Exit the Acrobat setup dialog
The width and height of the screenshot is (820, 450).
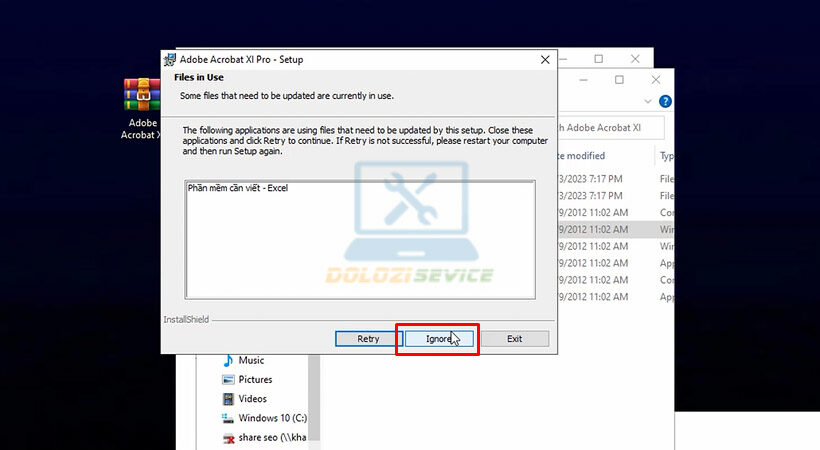[x=514, y=339]
